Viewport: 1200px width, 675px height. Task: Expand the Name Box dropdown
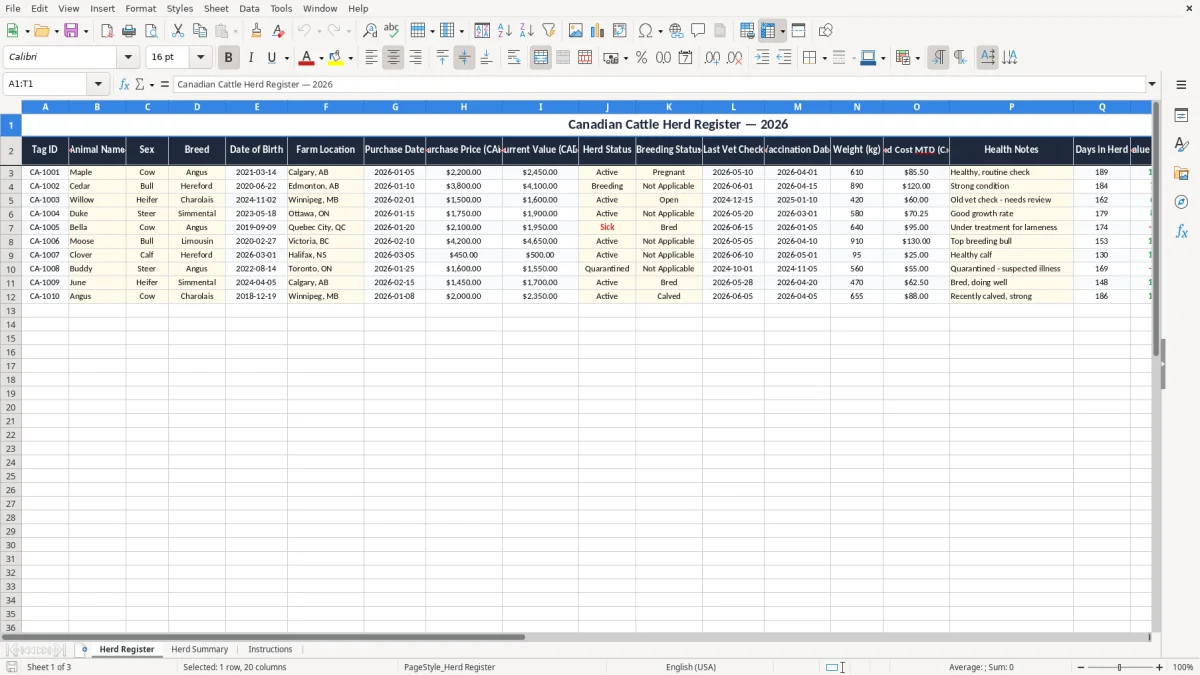point(98,85)
